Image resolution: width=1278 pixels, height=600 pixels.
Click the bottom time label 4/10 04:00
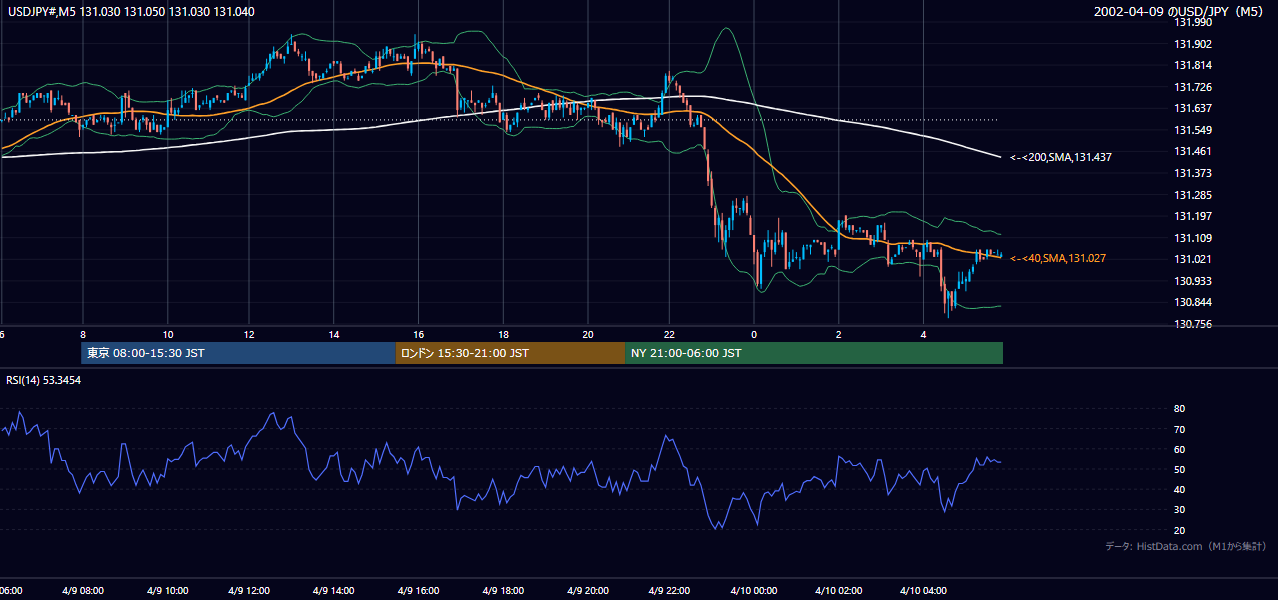(x=923, y=591)
